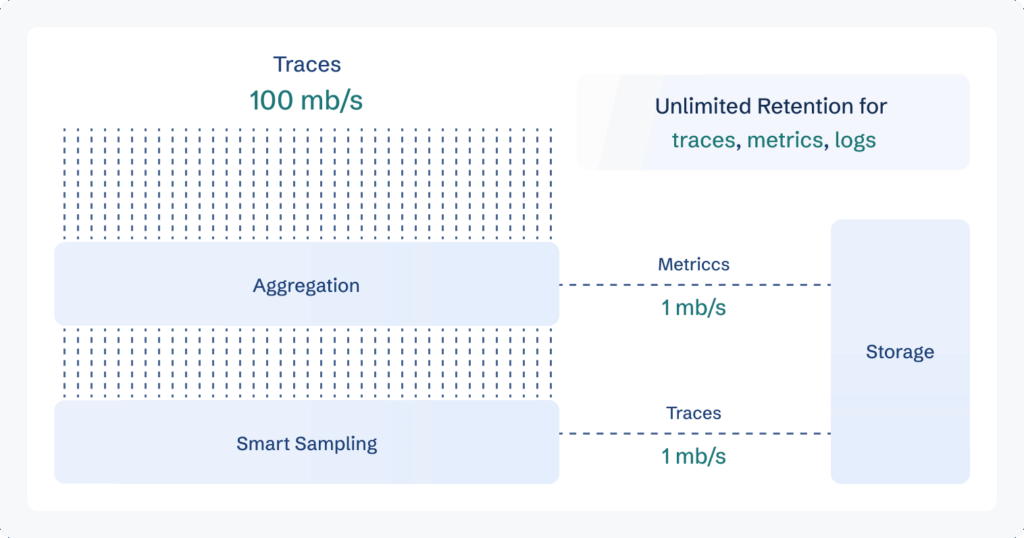Click the Traces label near Storage
Viewport: 1024px width, 538px height.
click(694, 413)
